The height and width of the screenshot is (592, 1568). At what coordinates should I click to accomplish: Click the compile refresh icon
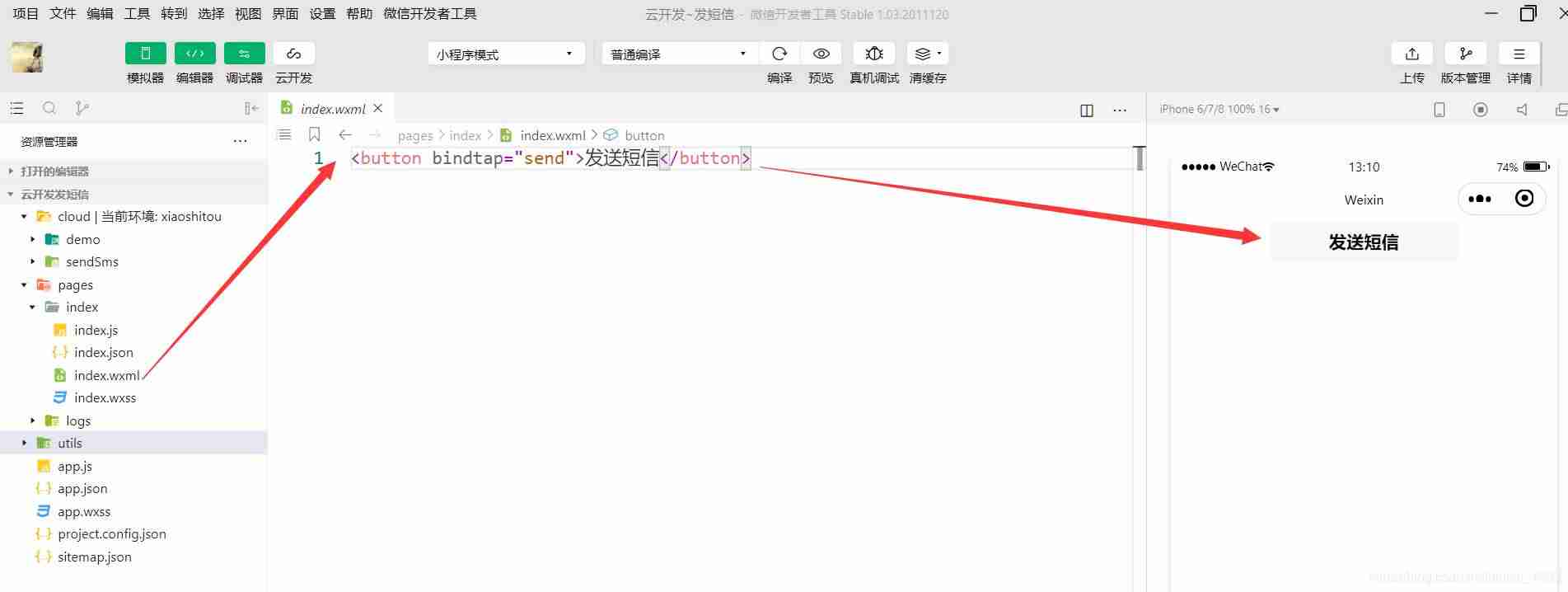point(779,54)
